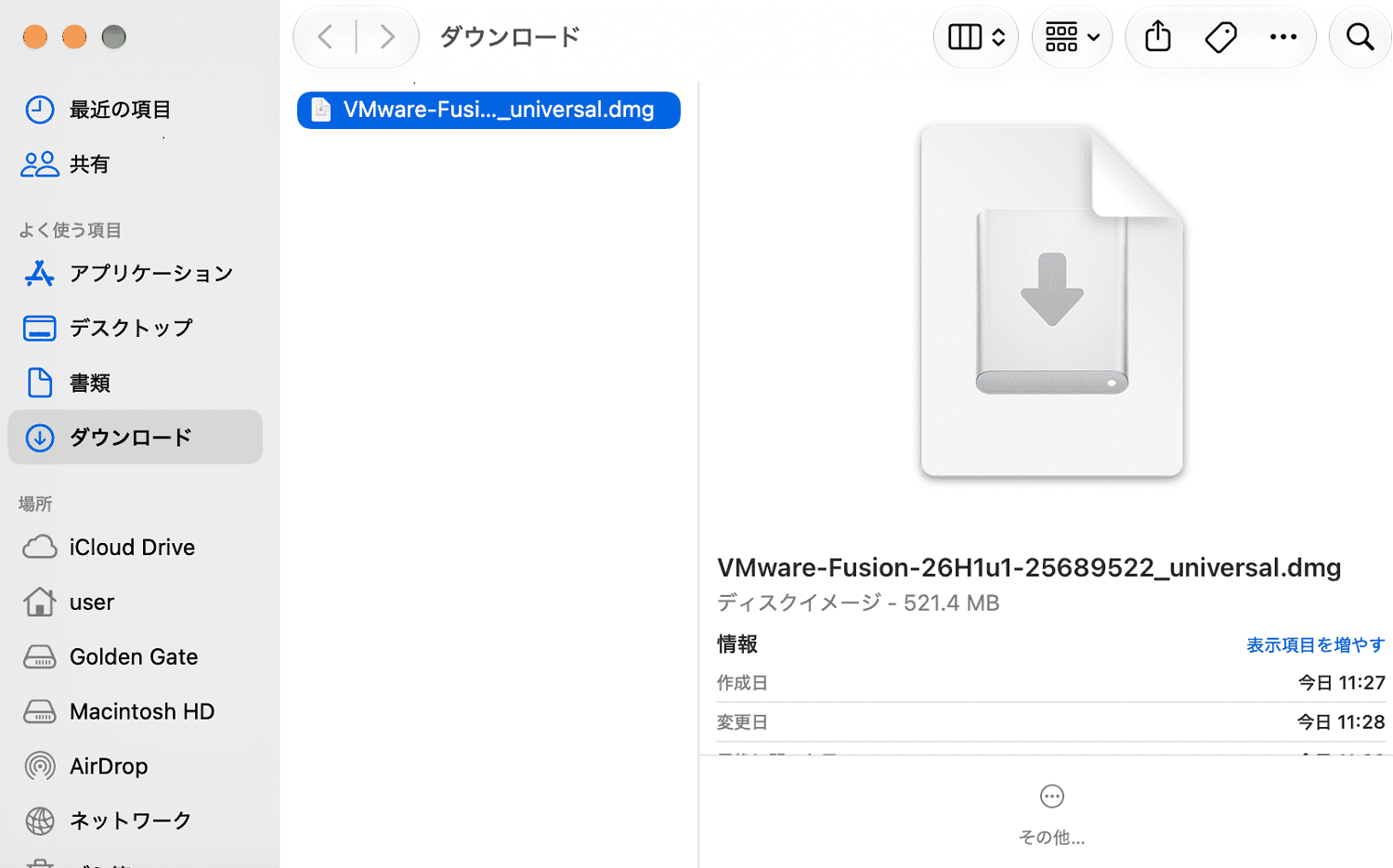
Task: Select the VMware-Fusi..._universal.dmg file row
Action: [488, 110]
